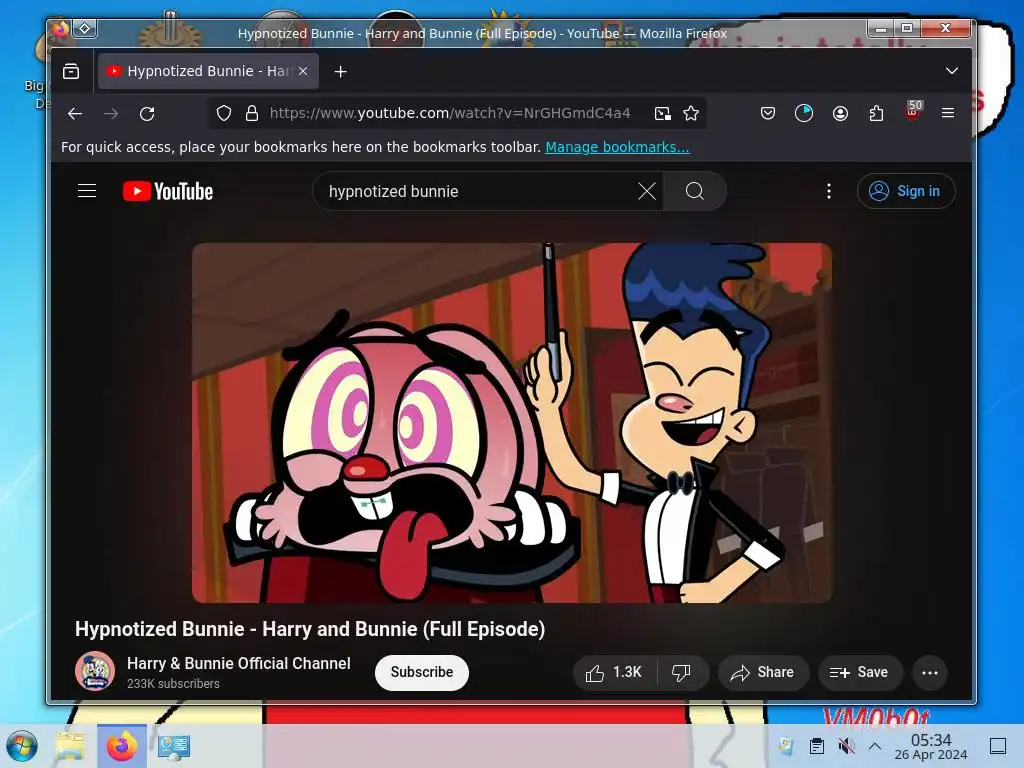Open the settings panel taskbar icon

174,746
